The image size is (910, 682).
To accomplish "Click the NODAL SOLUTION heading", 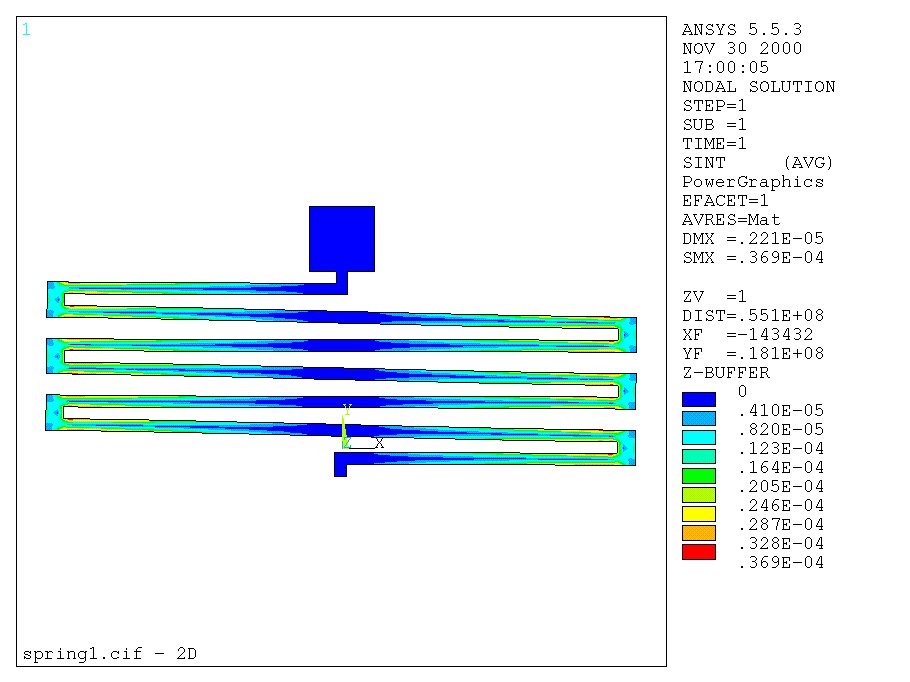I will pyautogui.click(x=758, y=87).
